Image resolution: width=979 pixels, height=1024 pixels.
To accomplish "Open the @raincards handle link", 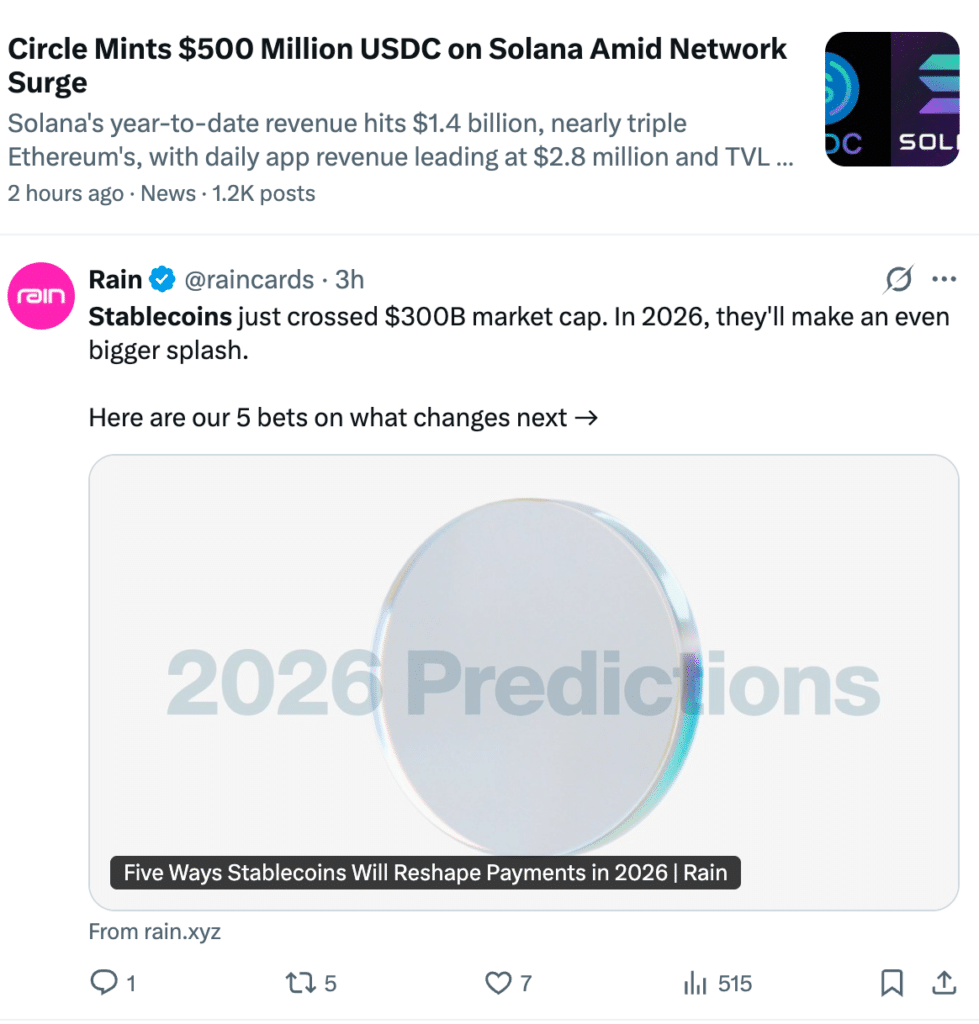I will [x=249, y=279].
